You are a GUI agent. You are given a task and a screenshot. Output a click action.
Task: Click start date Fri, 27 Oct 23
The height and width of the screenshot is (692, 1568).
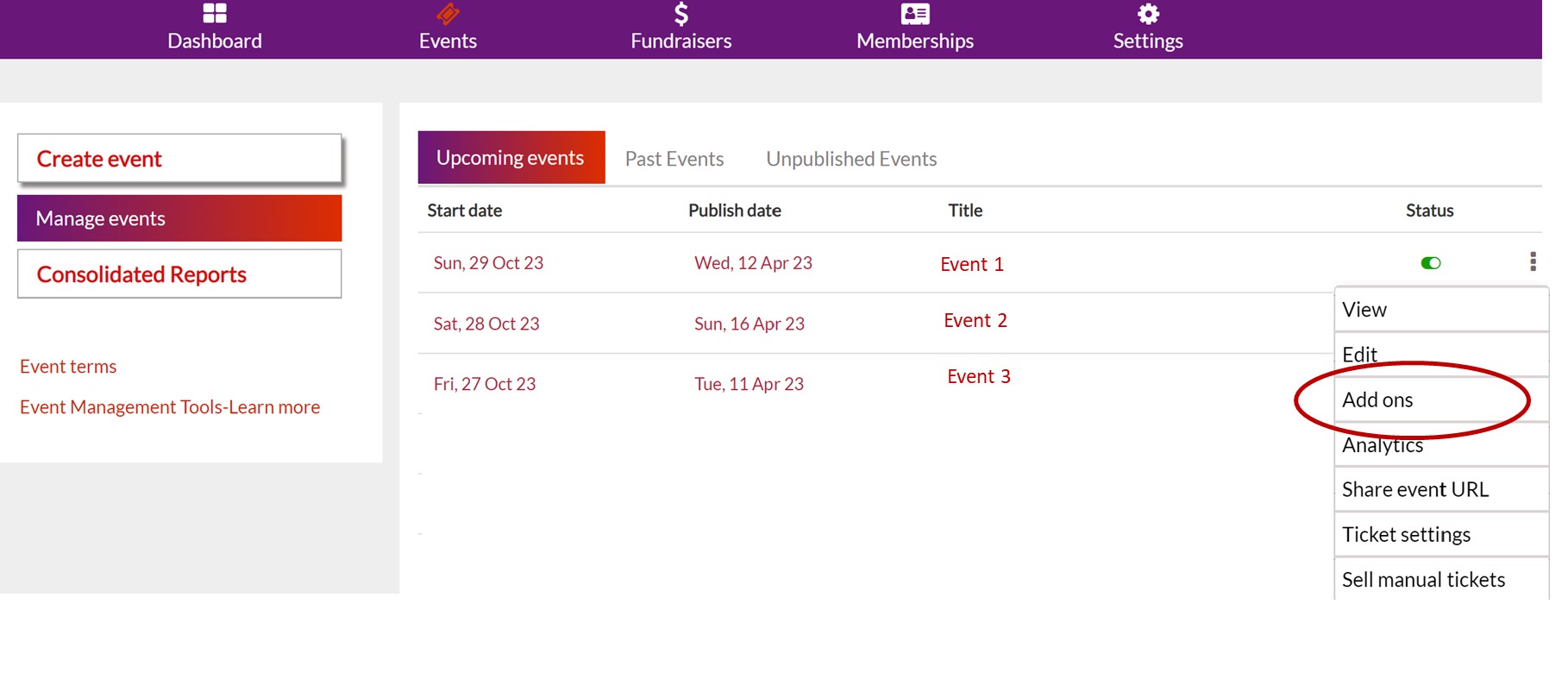click(485, 384)
